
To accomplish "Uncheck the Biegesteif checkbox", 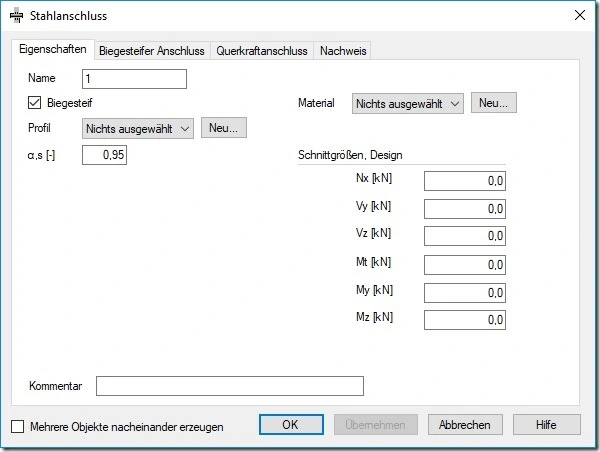I will coord(34,103).
